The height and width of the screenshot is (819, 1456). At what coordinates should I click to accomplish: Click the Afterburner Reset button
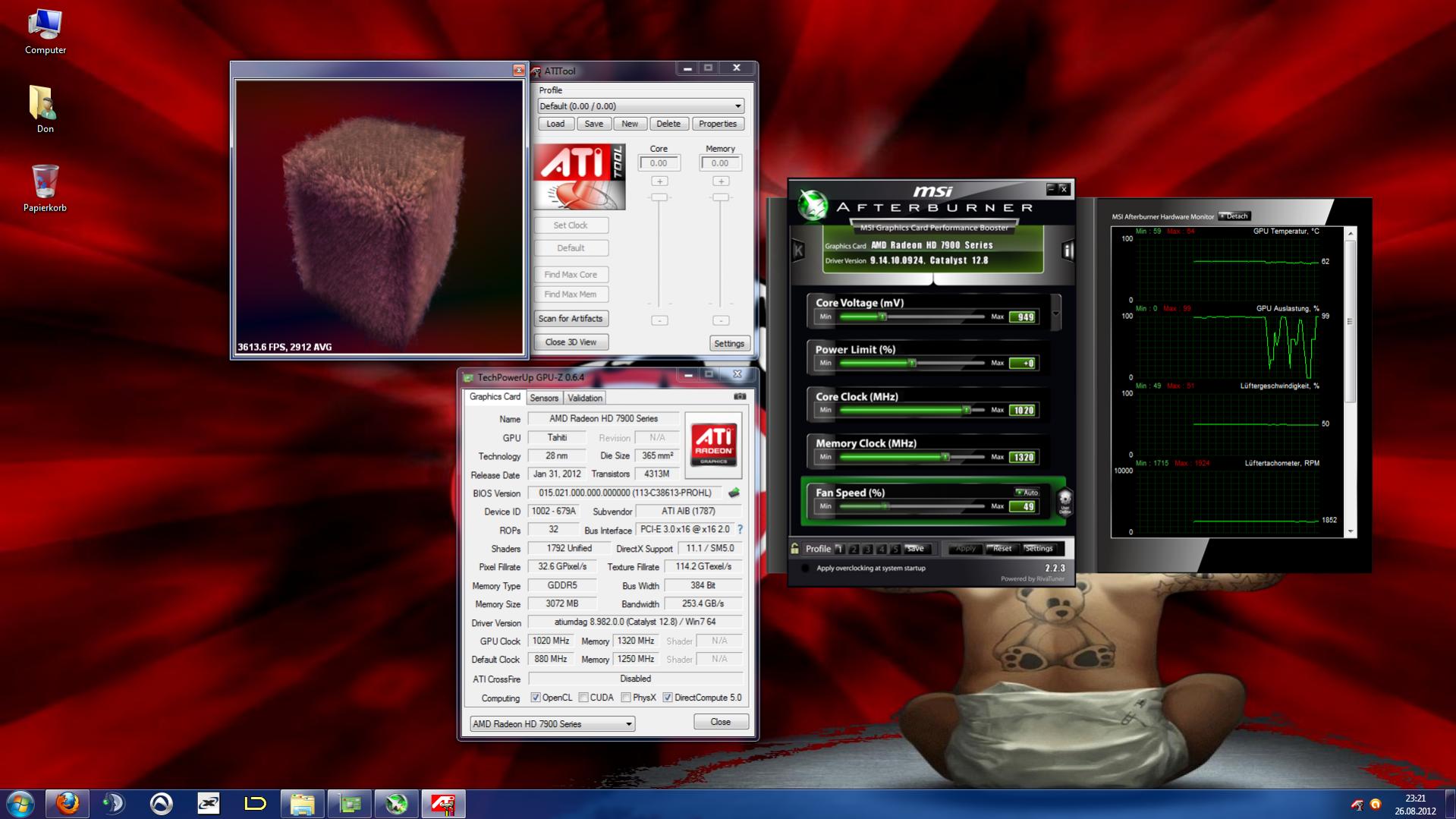pos(1002,549)
